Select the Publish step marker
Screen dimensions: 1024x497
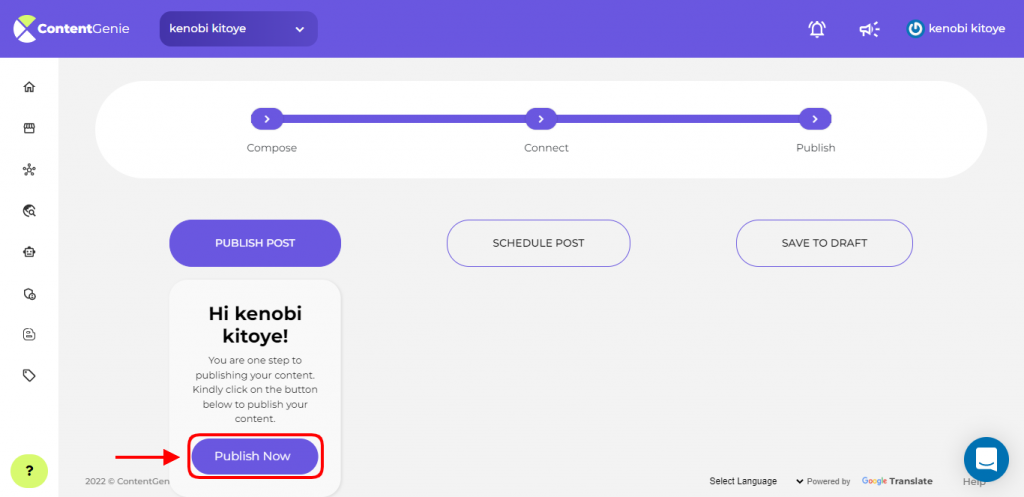click(815, 119)
